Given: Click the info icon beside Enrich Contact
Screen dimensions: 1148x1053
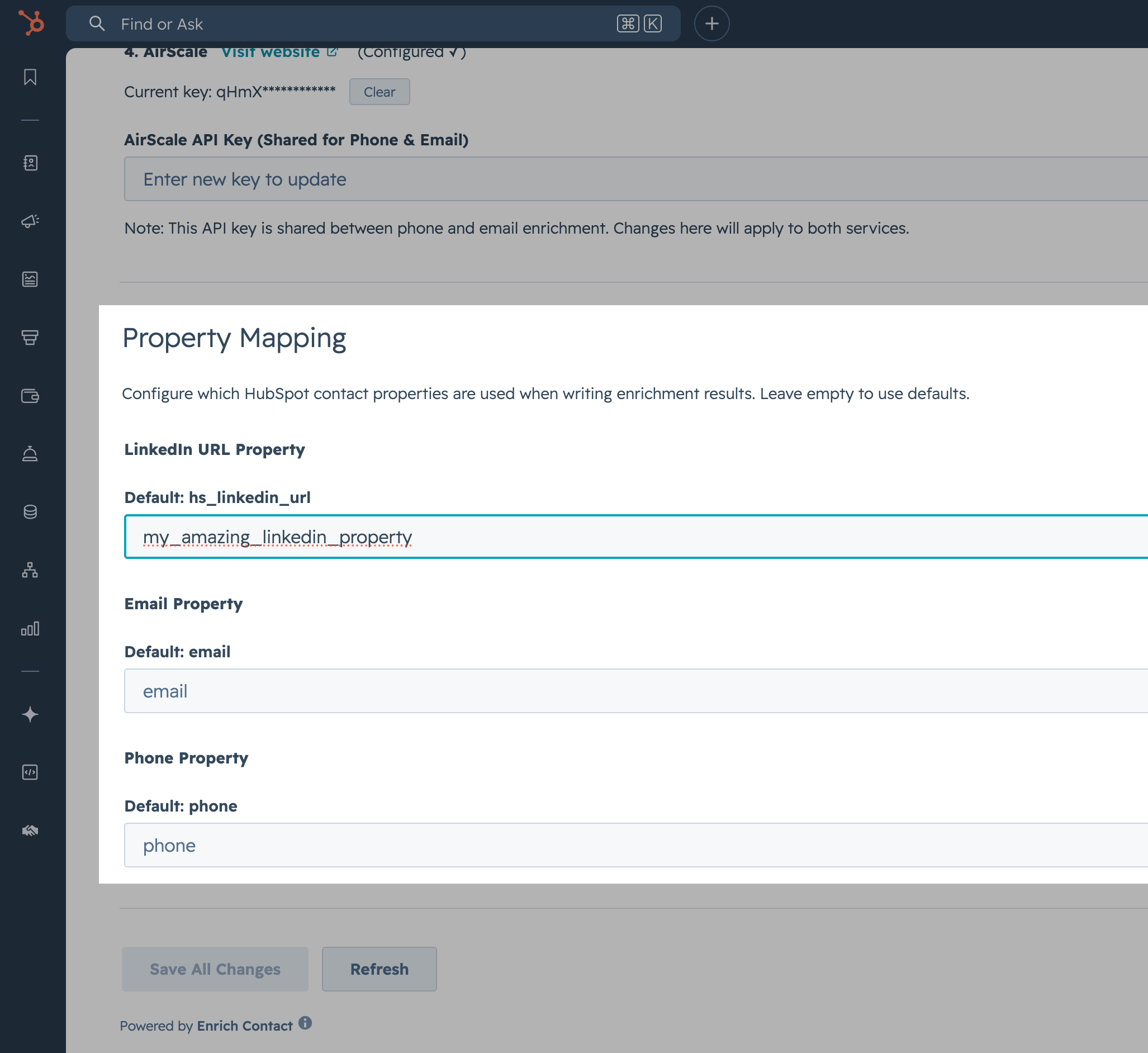Looking at the screenshot, I should 305,1023.
